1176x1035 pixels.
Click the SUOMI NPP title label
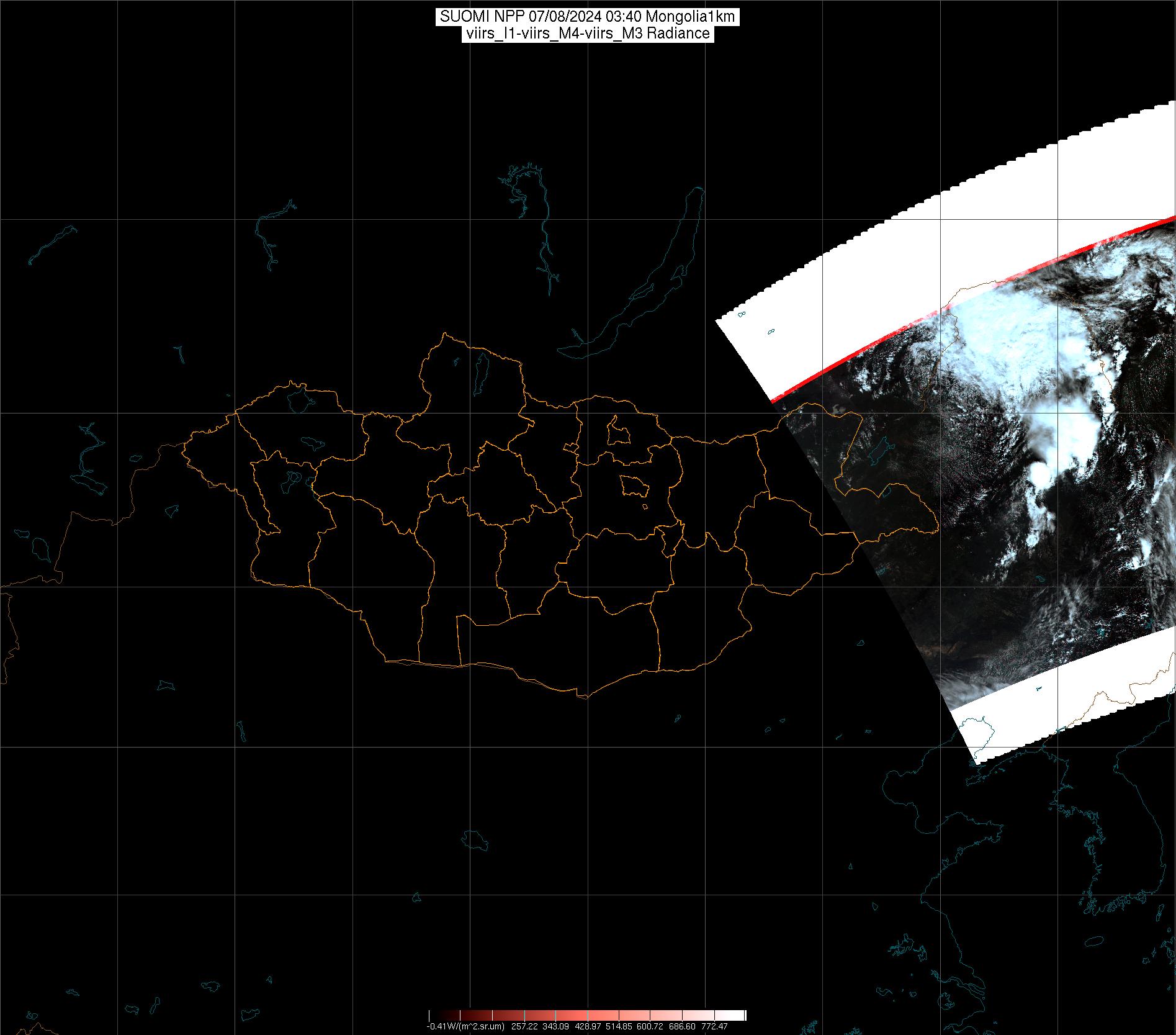pyautogui.click(x=587, y=17)
